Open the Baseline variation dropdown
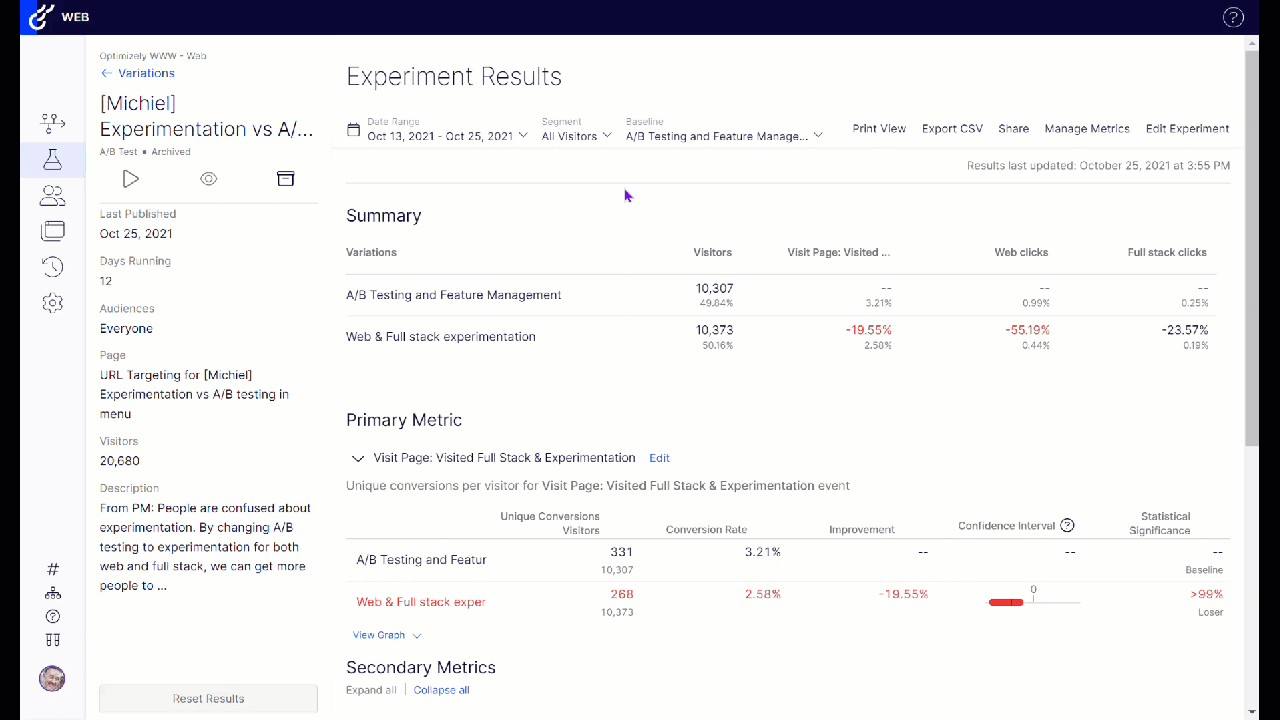Image resolution: width=1280 pixels, height=720 pixels. [724, 135]
